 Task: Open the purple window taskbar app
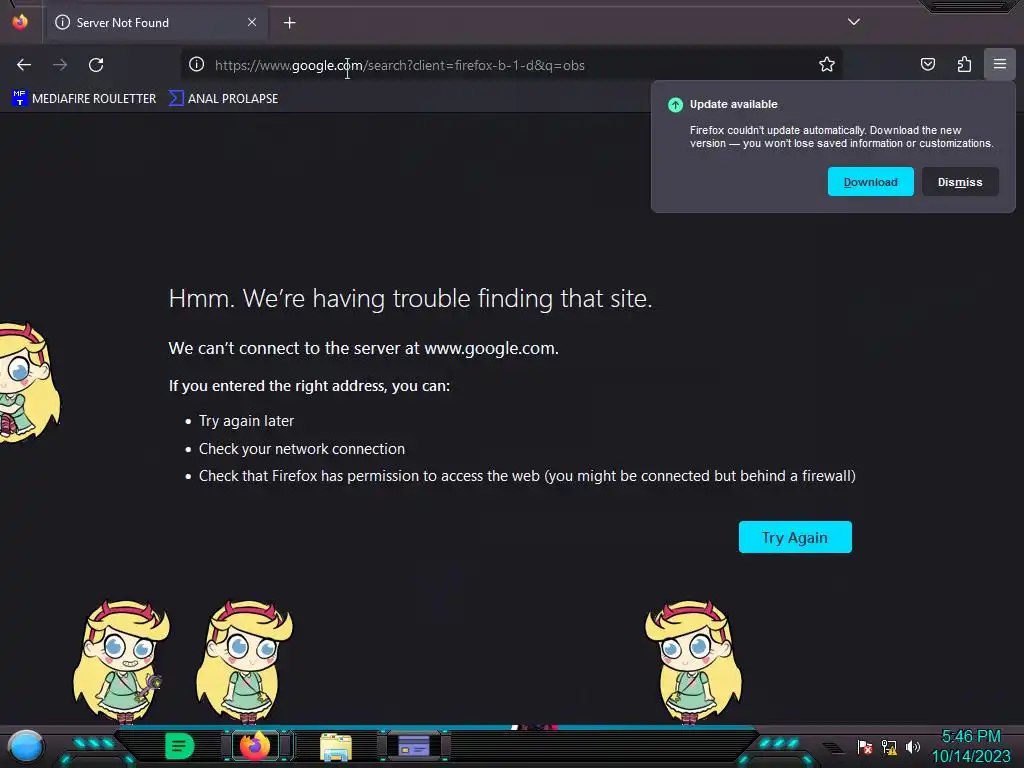[414, 746]
